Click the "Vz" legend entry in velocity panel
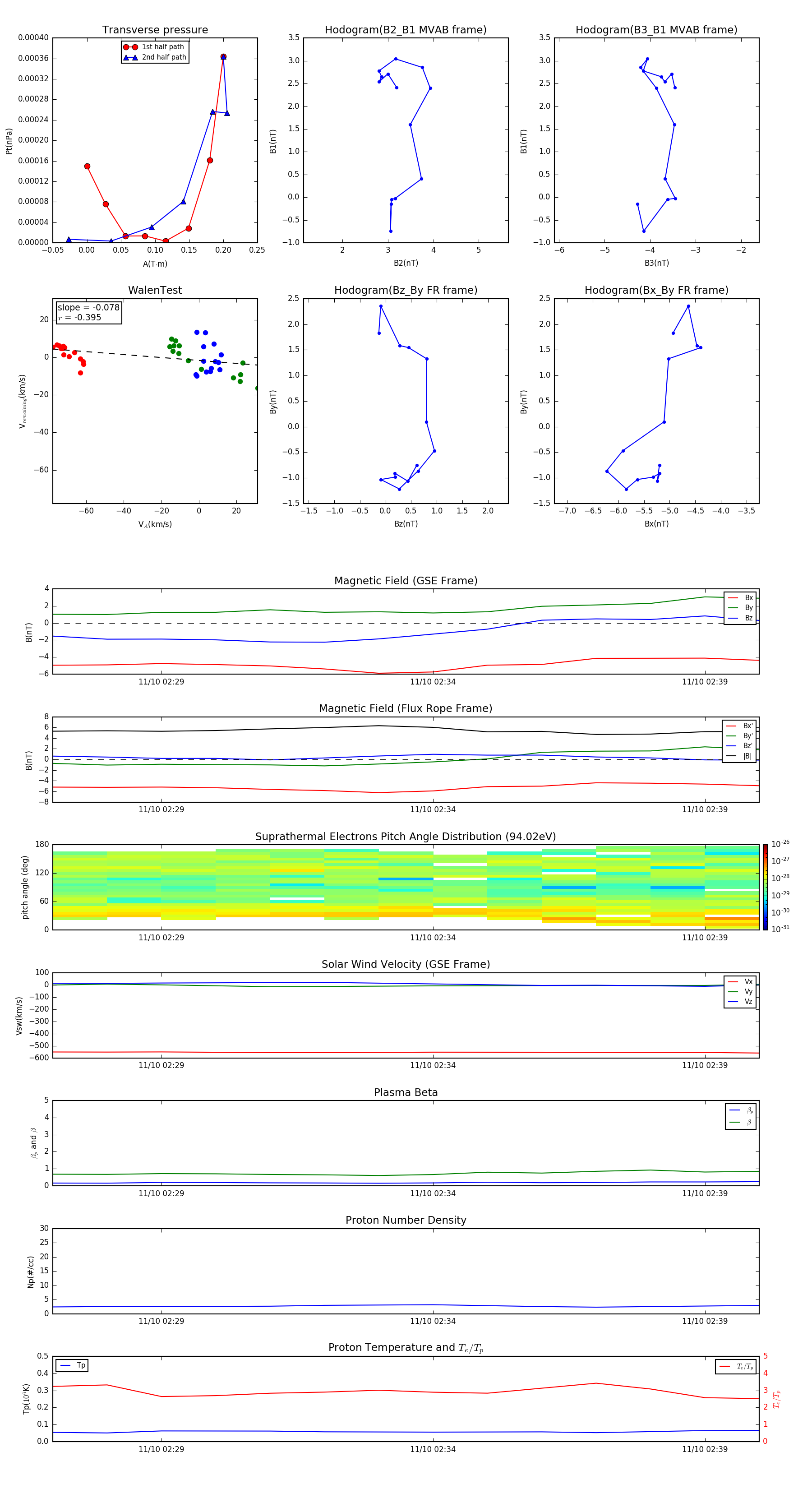Viewport: 812px width, 1489px height. [740, 1002]
